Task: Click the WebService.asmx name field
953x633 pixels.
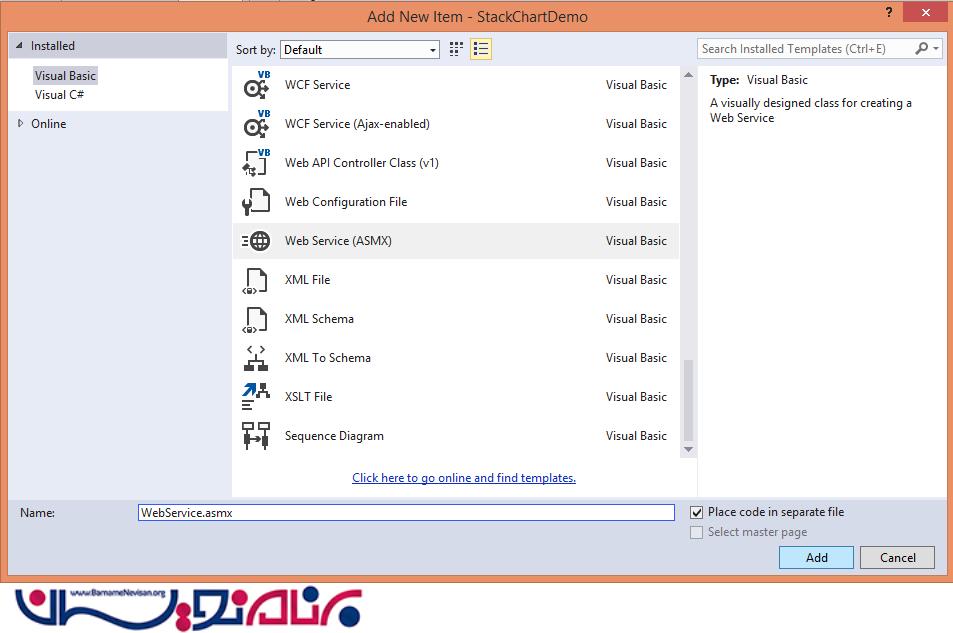Action: tap(406, 513)
